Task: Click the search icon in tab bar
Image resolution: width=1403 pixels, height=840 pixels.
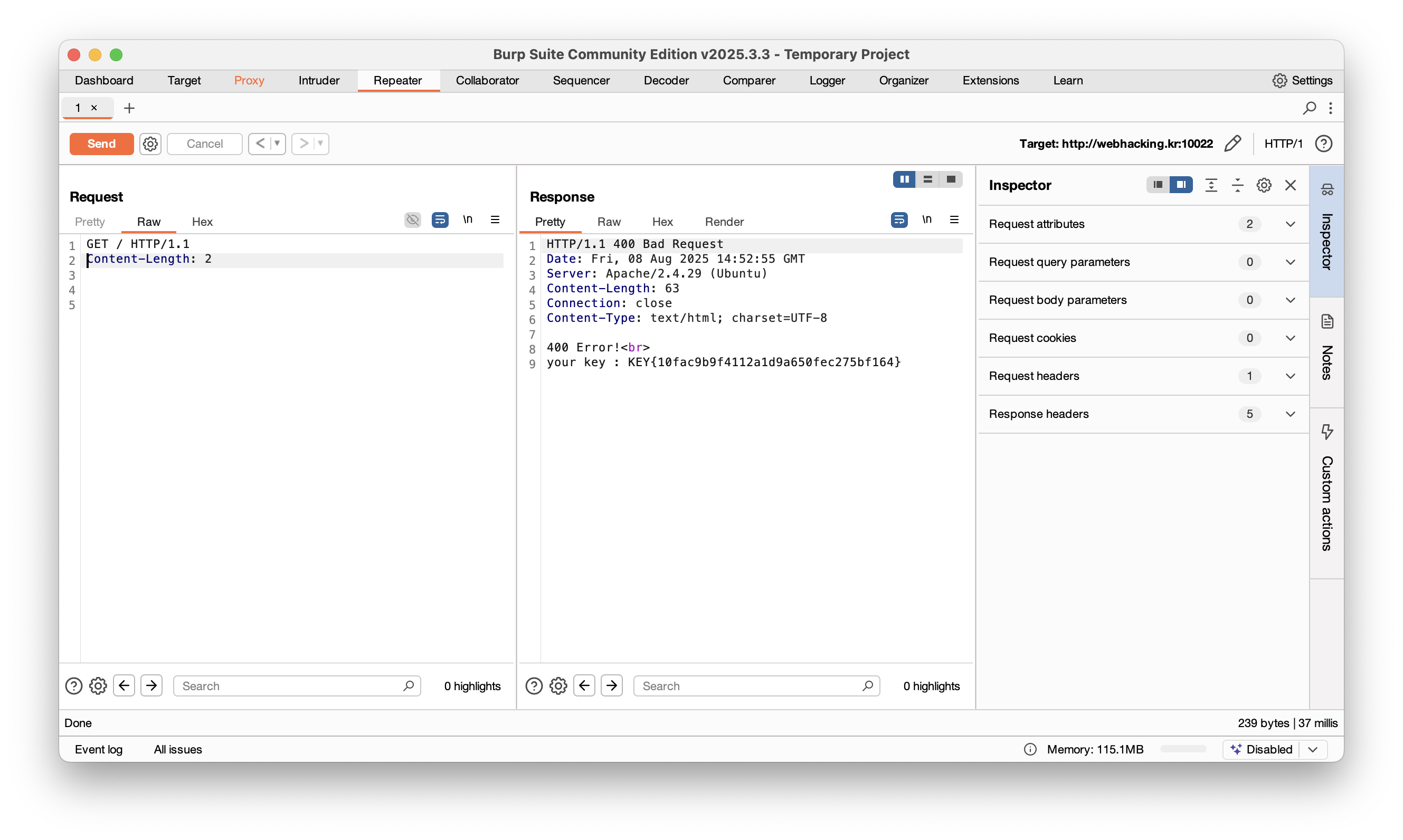Action: (1309, 108)
